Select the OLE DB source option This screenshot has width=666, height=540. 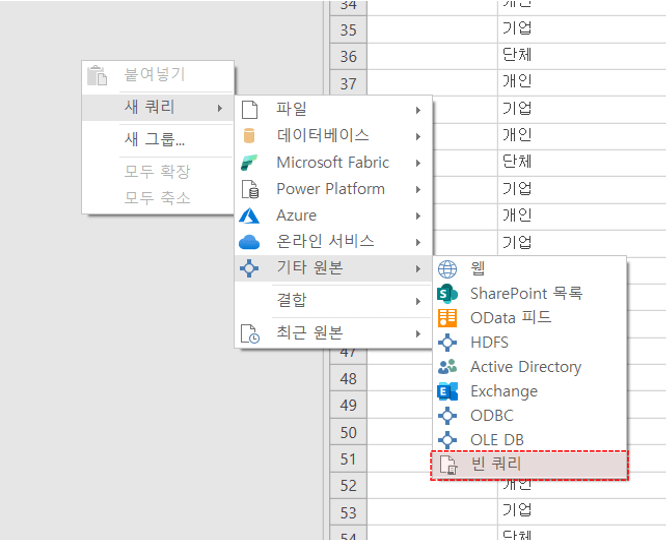point(497,440)
